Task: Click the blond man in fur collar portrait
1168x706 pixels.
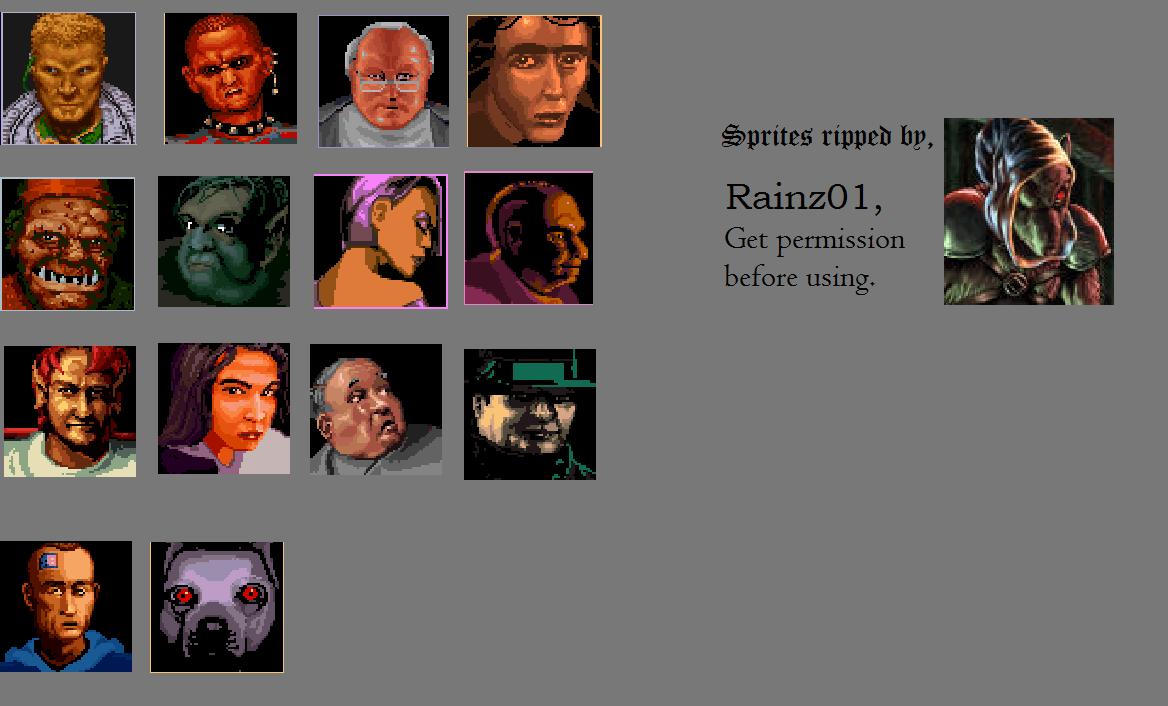Action: pos(69,78)
